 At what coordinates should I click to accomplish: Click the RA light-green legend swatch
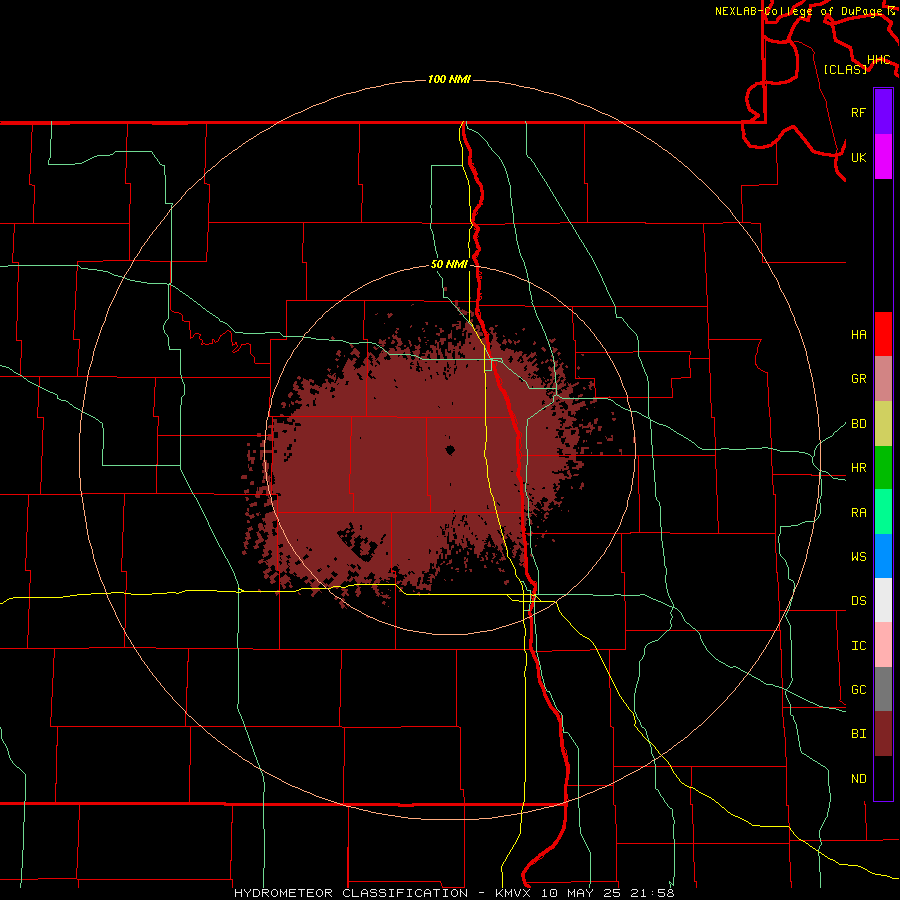coord(883,512)
